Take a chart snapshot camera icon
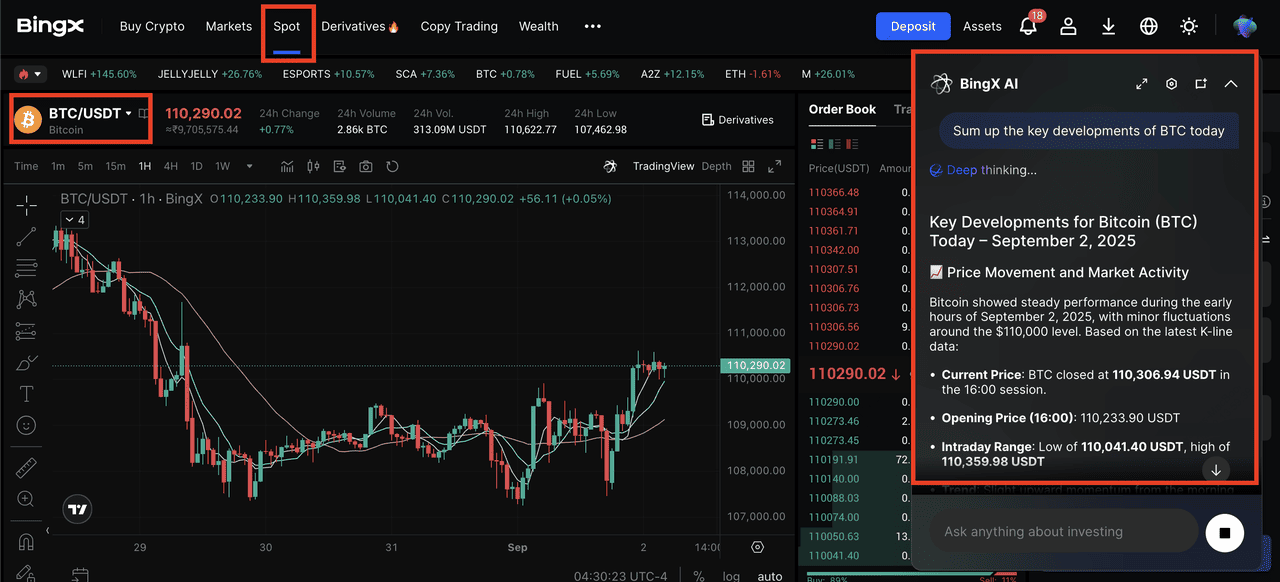 pyautogui.click(x=366, y=166)
